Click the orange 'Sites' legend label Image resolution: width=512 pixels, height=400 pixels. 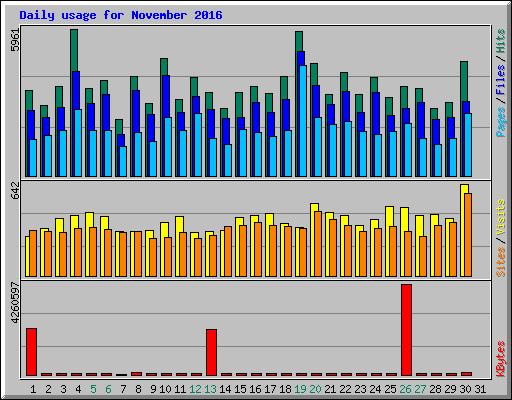click(x=500, y=262)
